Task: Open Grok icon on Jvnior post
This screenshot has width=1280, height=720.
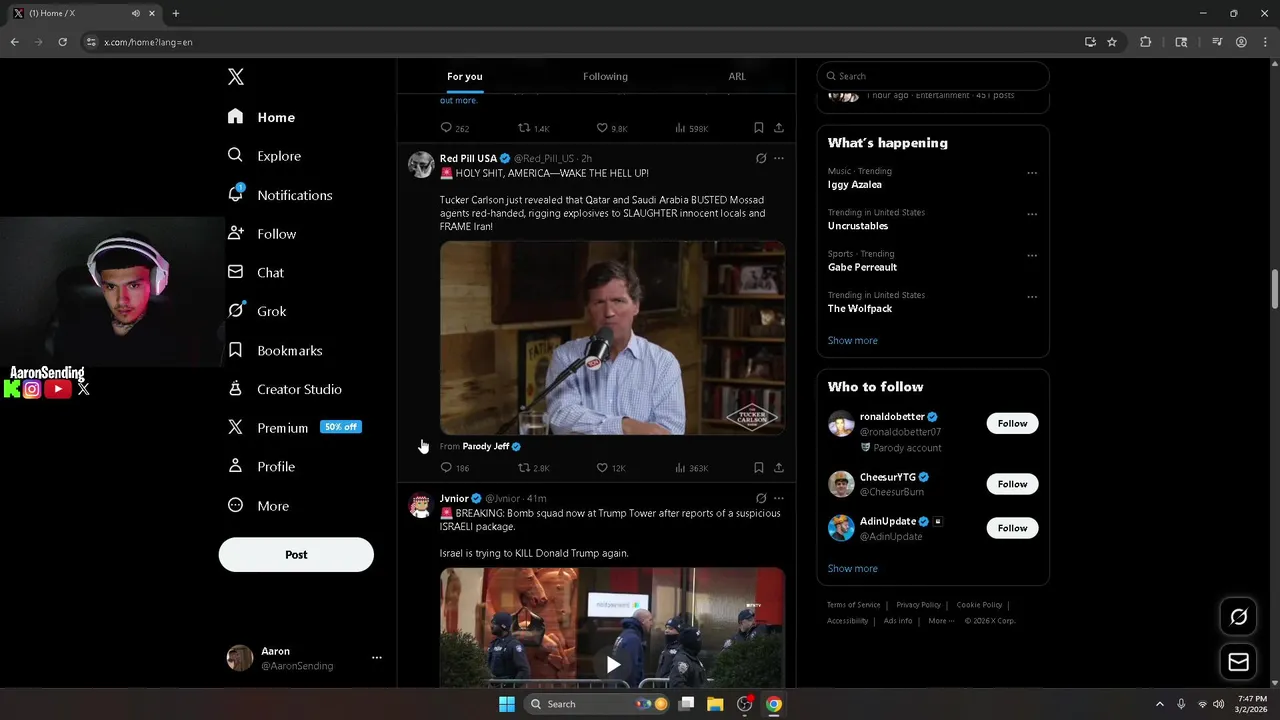Action: point(761,498)
